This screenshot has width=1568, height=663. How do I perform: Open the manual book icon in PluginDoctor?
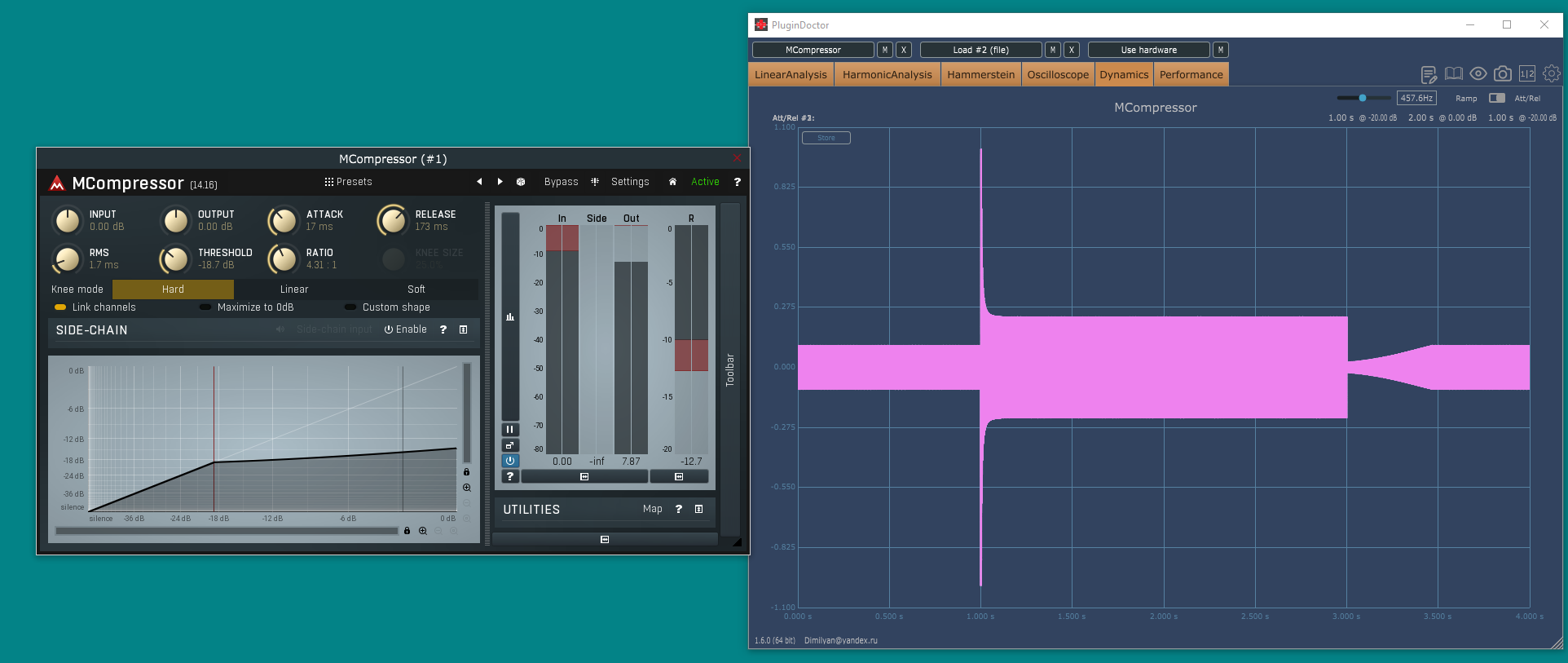tap(1453, 74)
